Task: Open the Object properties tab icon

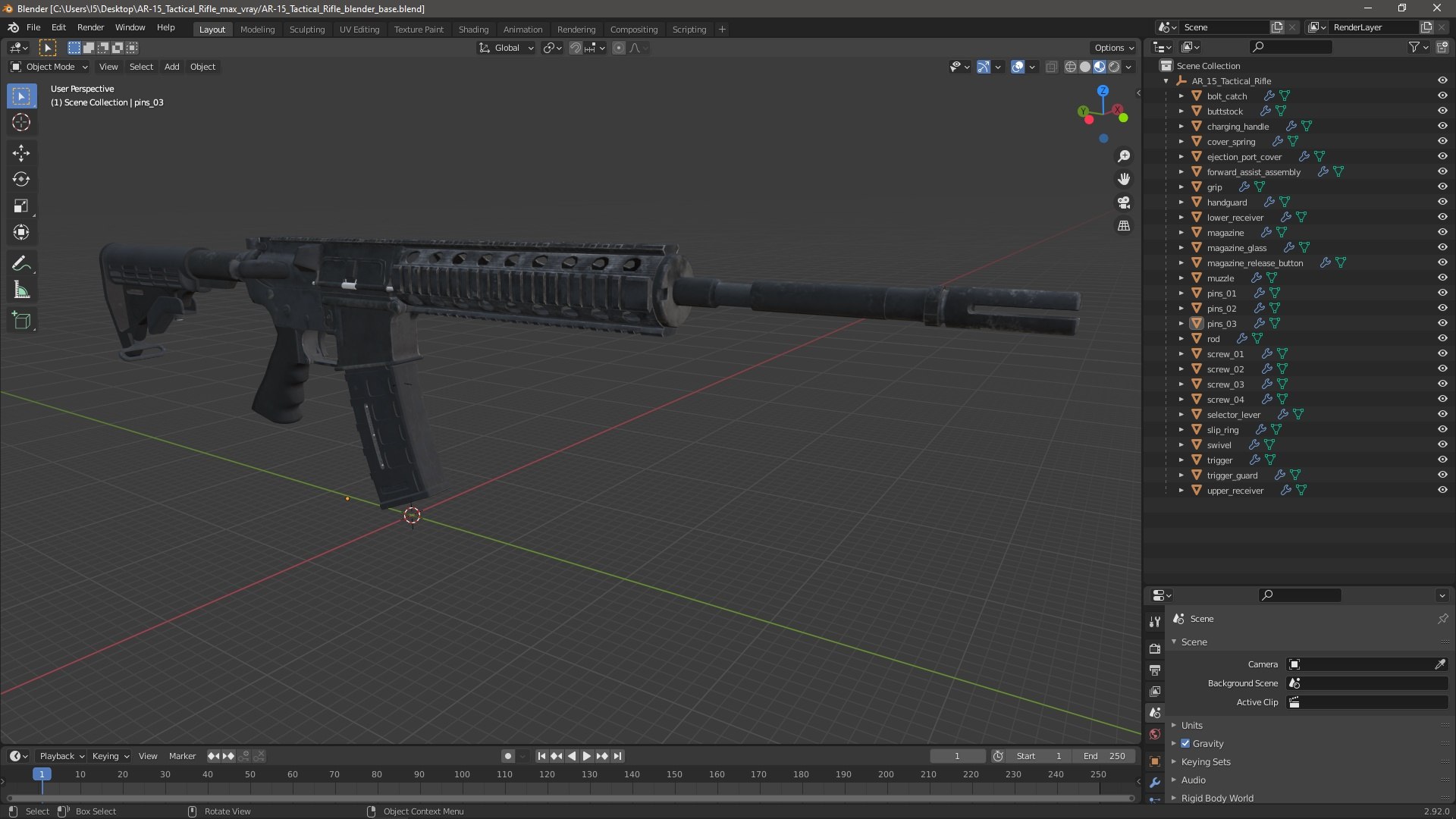Action: [x=1155, y=761]
